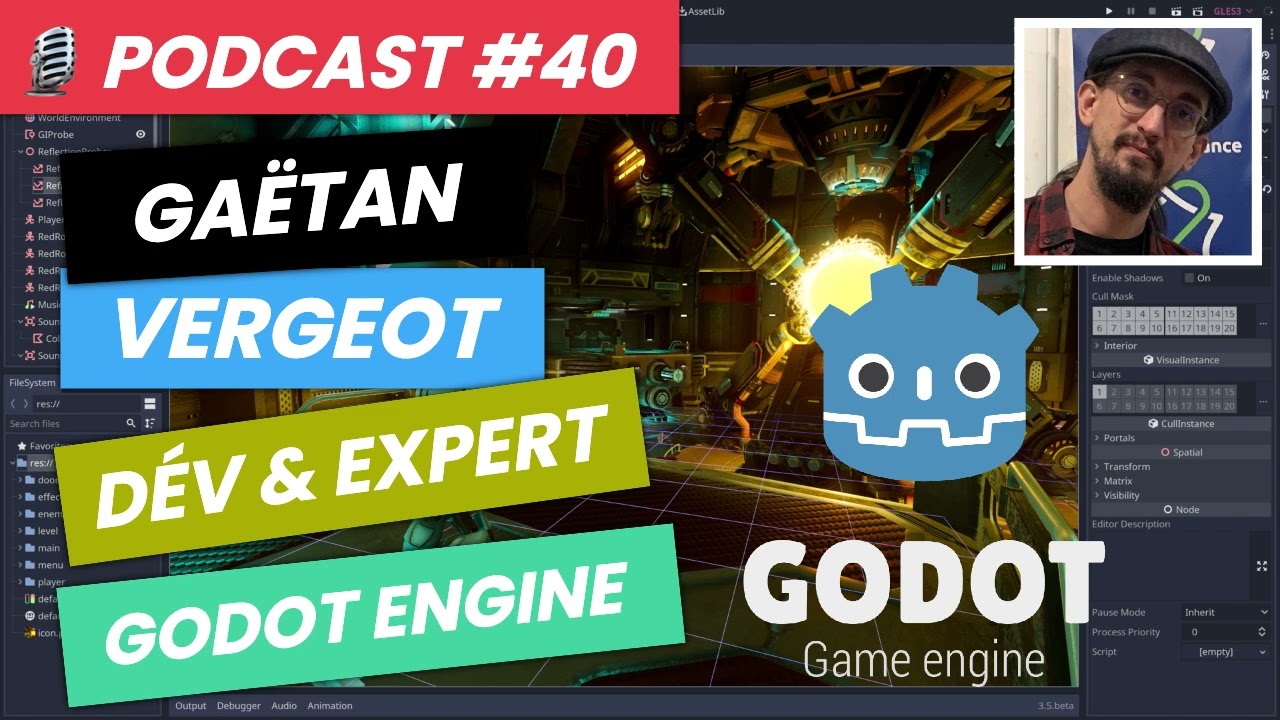Image resolution: width=1280 pixels, height=720 pixels.
Task: Open the Cull Mask three-dots options
Action: click(1262, 322)
